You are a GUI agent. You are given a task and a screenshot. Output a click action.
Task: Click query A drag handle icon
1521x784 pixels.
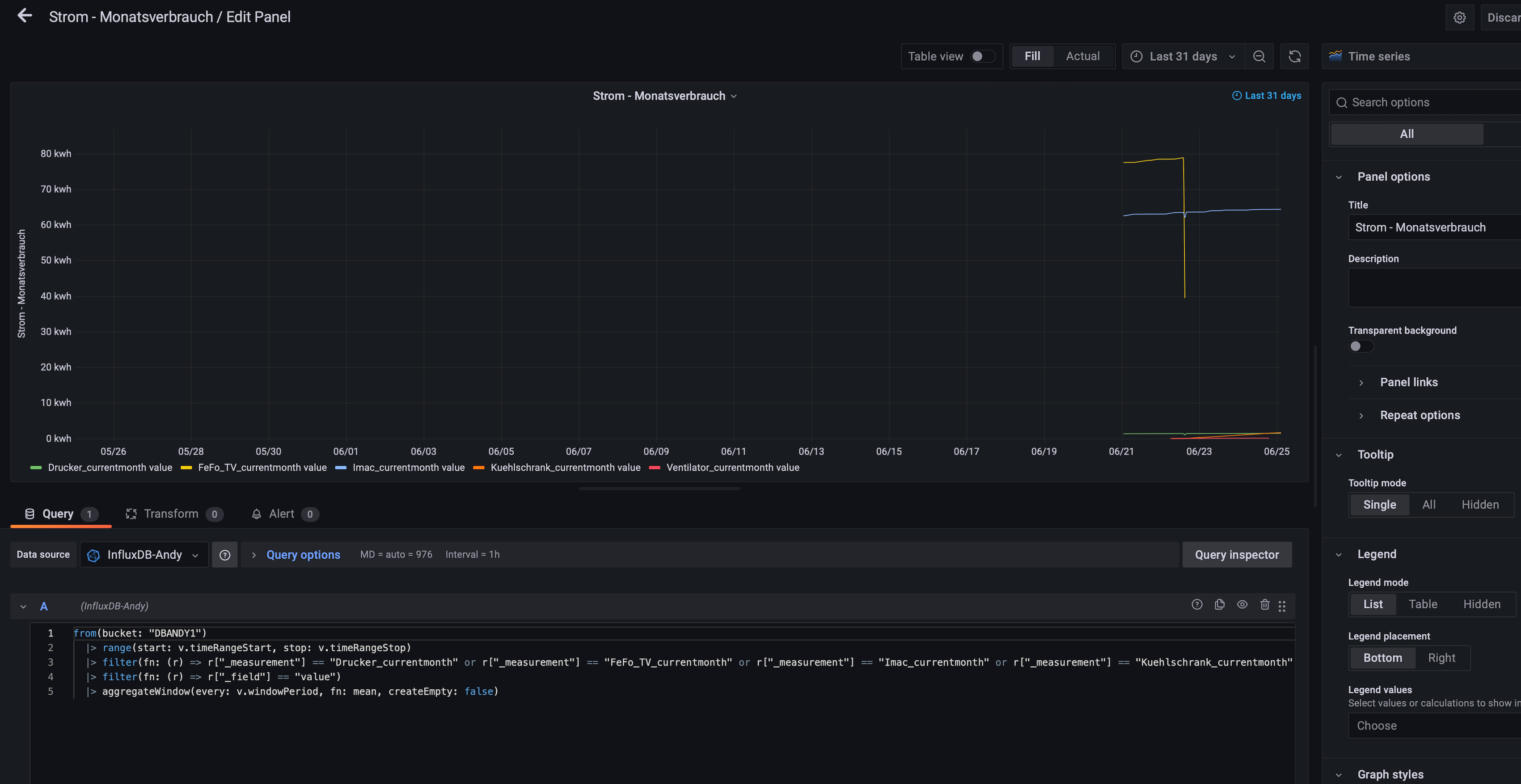pyautogui.click(x=1282, y=606)
